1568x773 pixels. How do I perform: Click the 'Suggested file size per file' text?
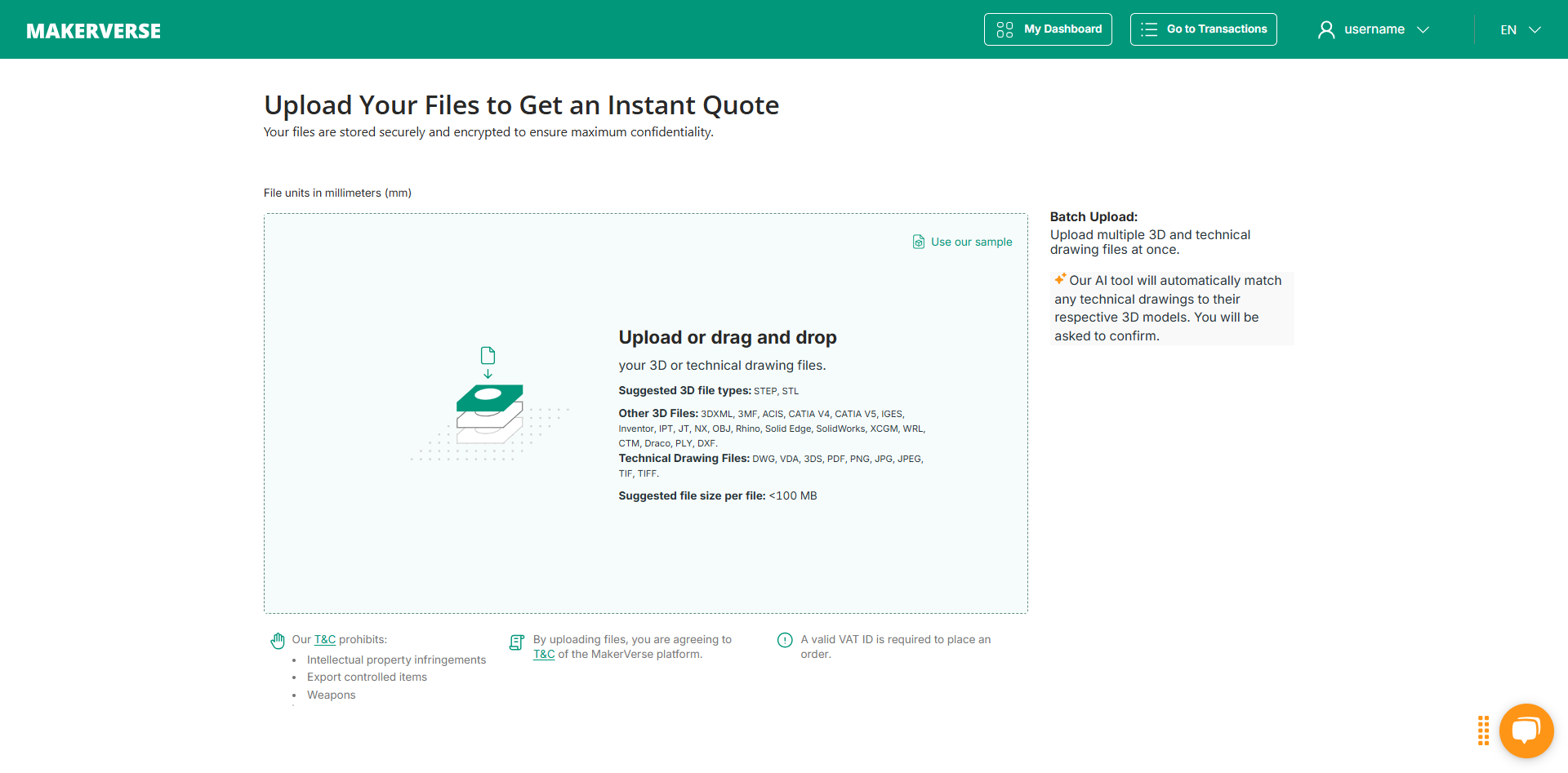(x=692, y=496)
